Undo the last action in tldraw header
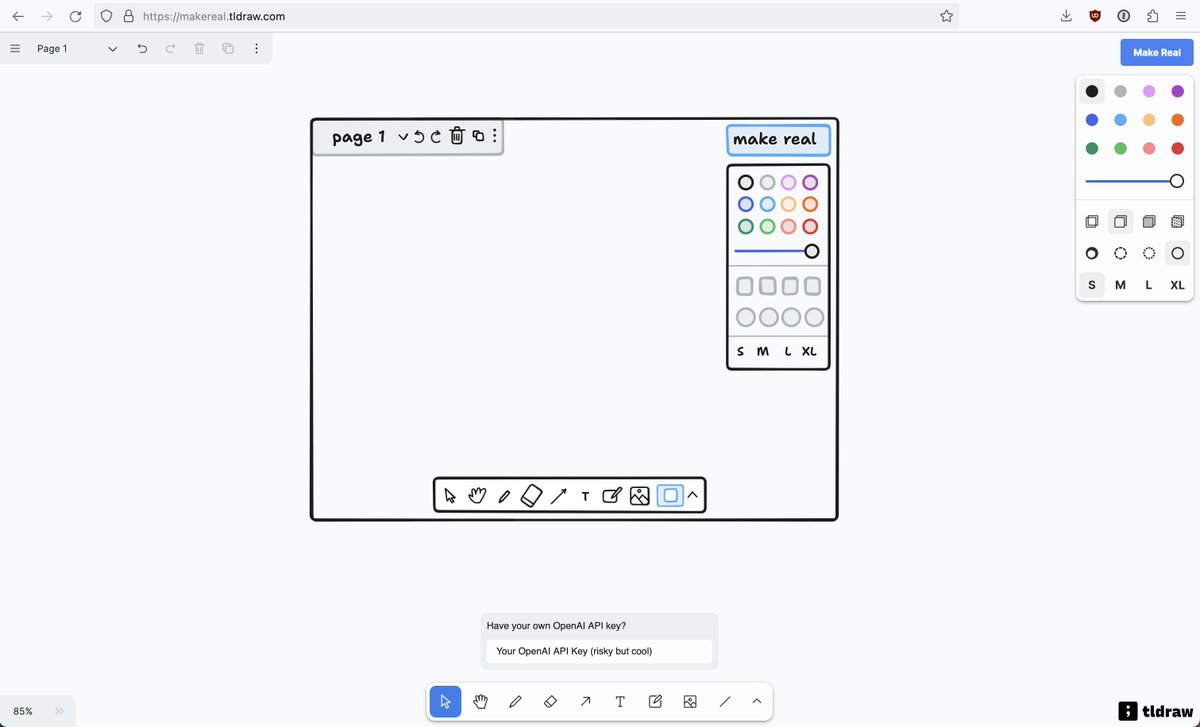 [x=142, y=48]
